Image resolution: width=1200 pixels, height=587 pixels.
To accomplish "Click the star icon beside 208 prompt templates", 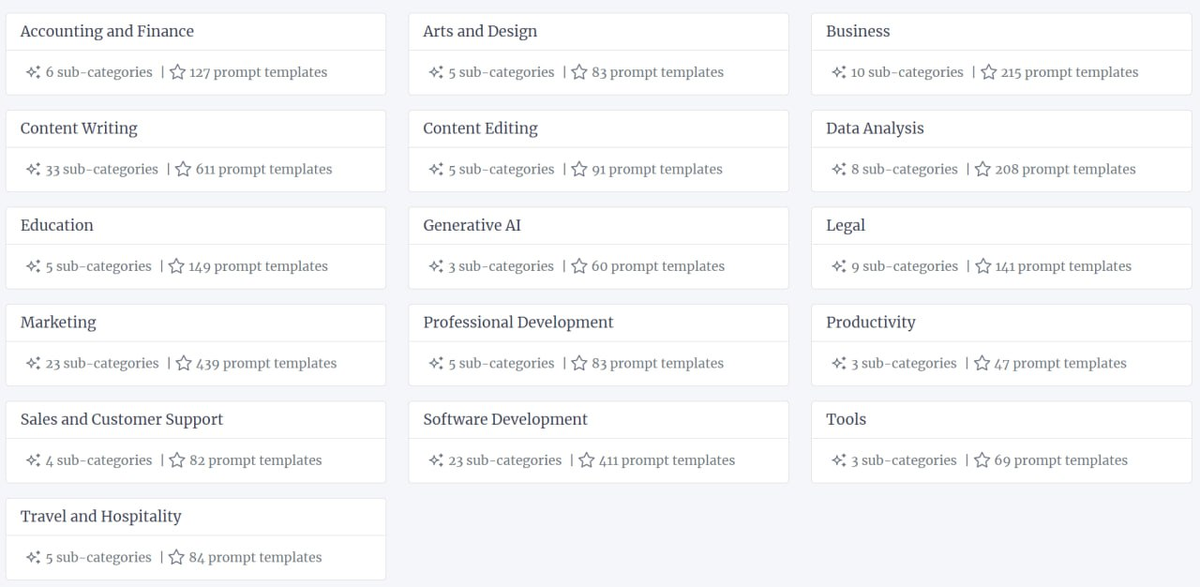I will click(983, 169).
